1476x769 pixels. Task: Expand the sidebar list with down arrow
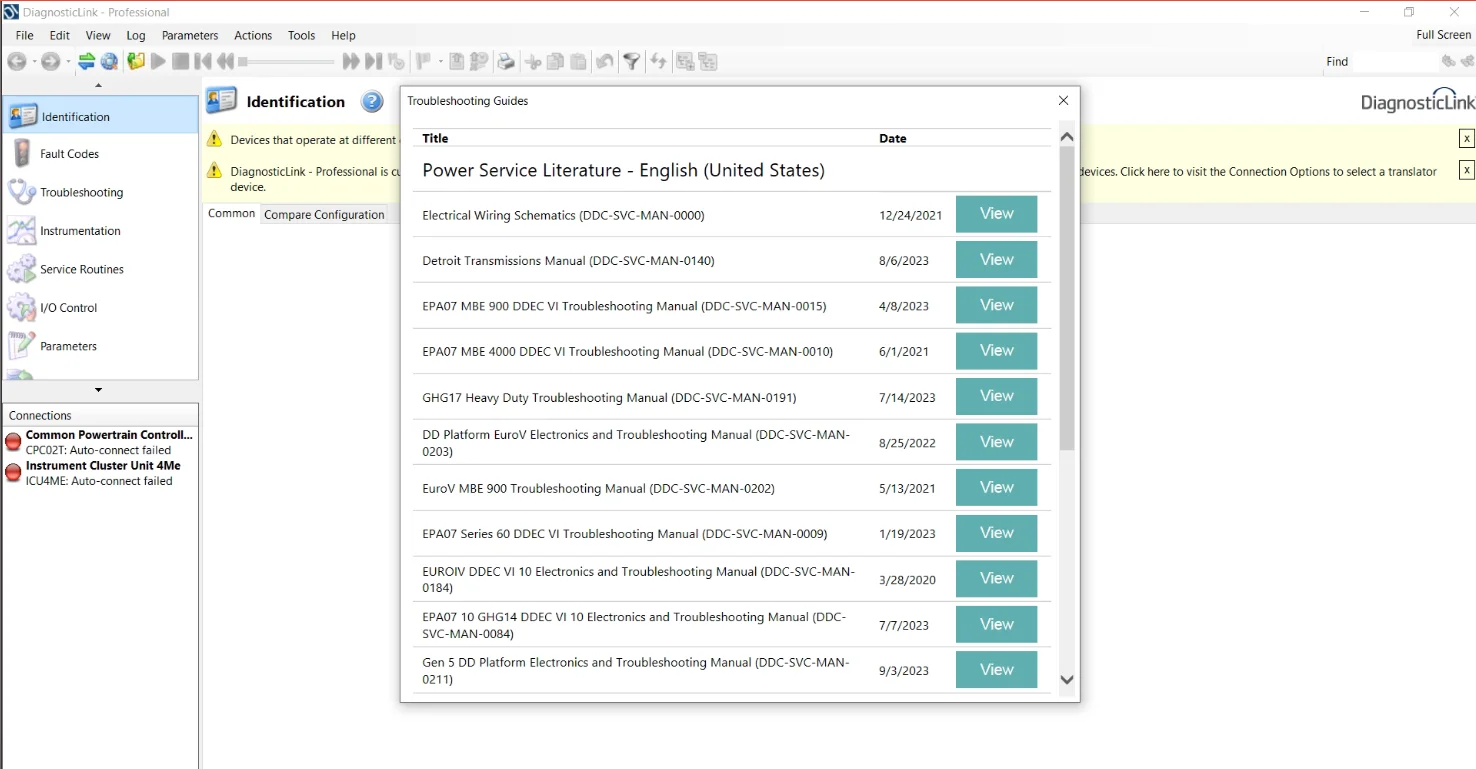pyautogui.click(x=98, y=390)
